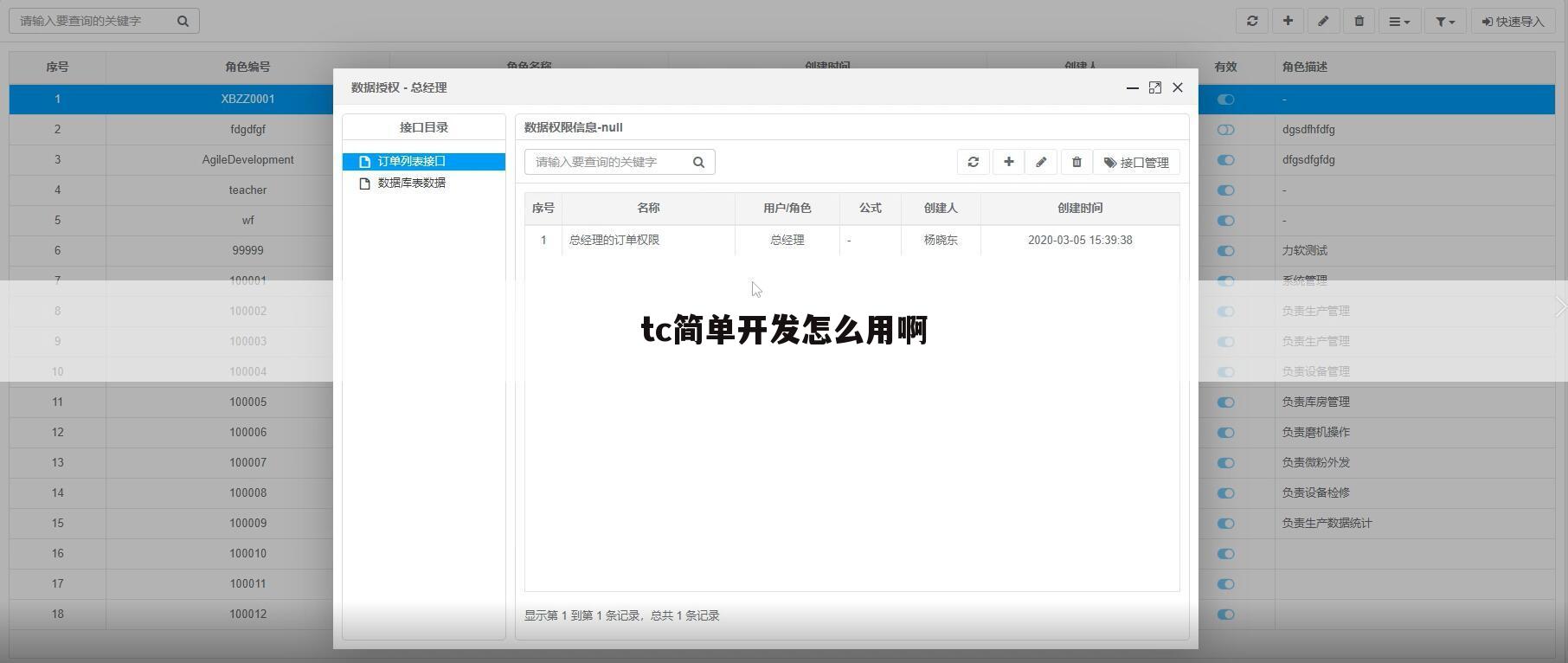Click trash delete icon in main toolbar

coord(1359,21)
